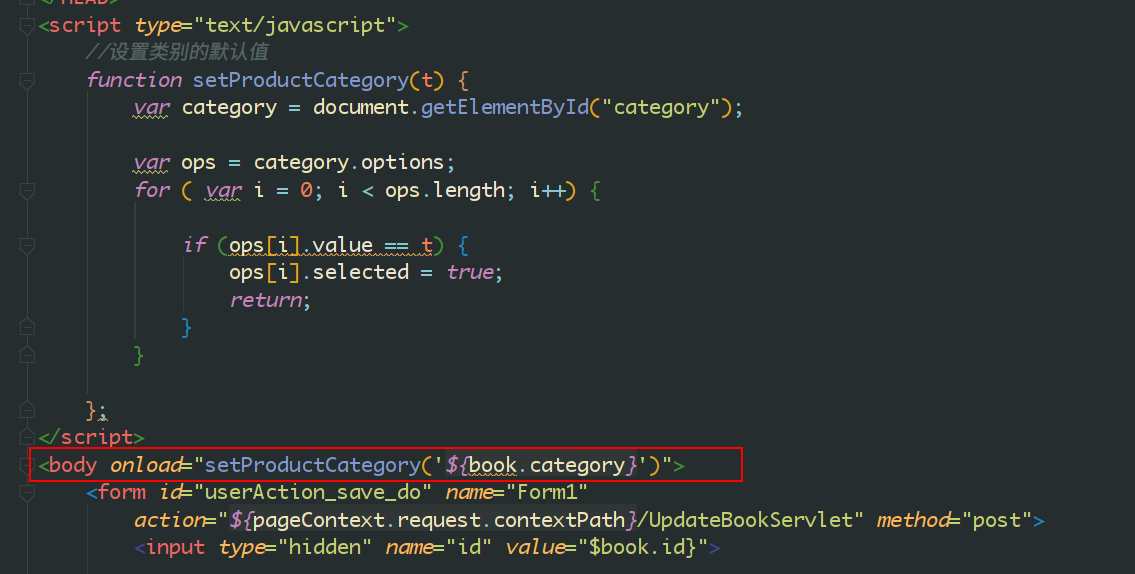Click the for keyword

click(152, 190)
